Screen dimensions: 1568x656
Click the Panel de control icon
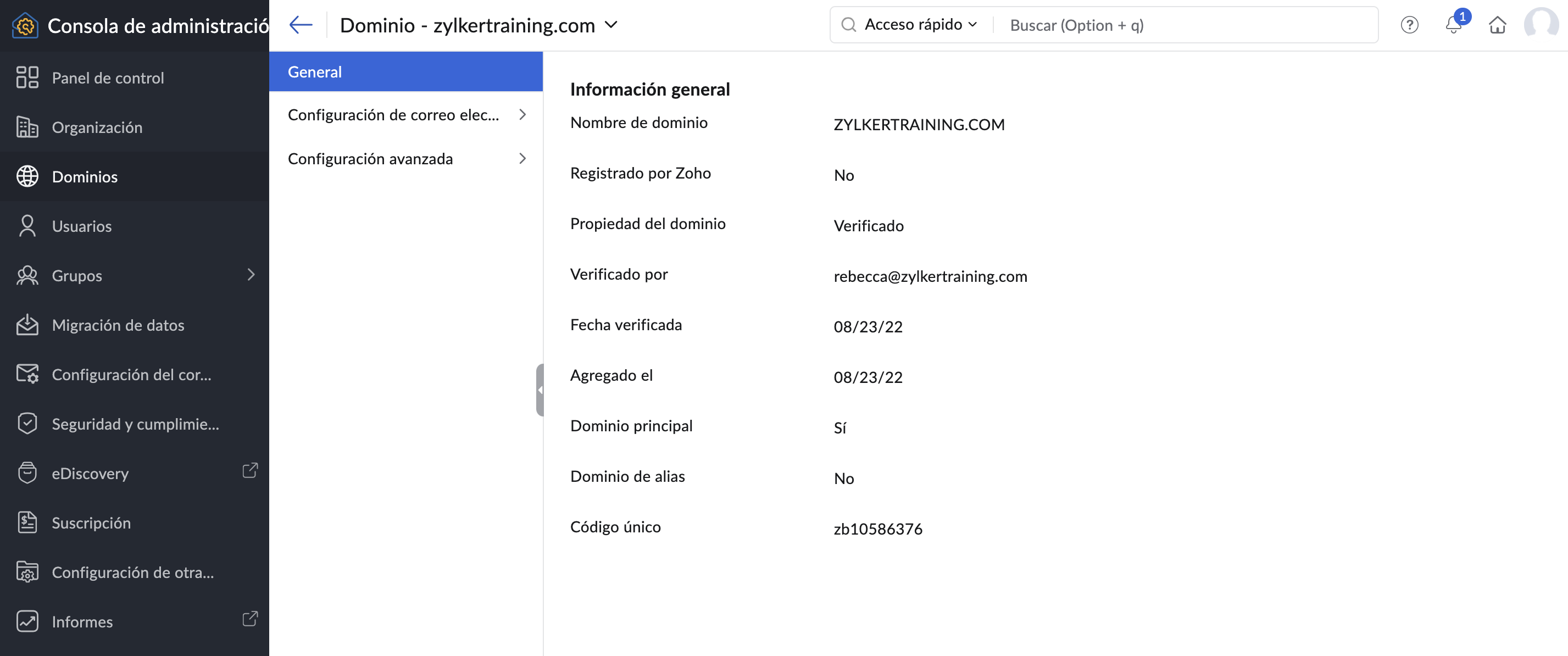27,78
